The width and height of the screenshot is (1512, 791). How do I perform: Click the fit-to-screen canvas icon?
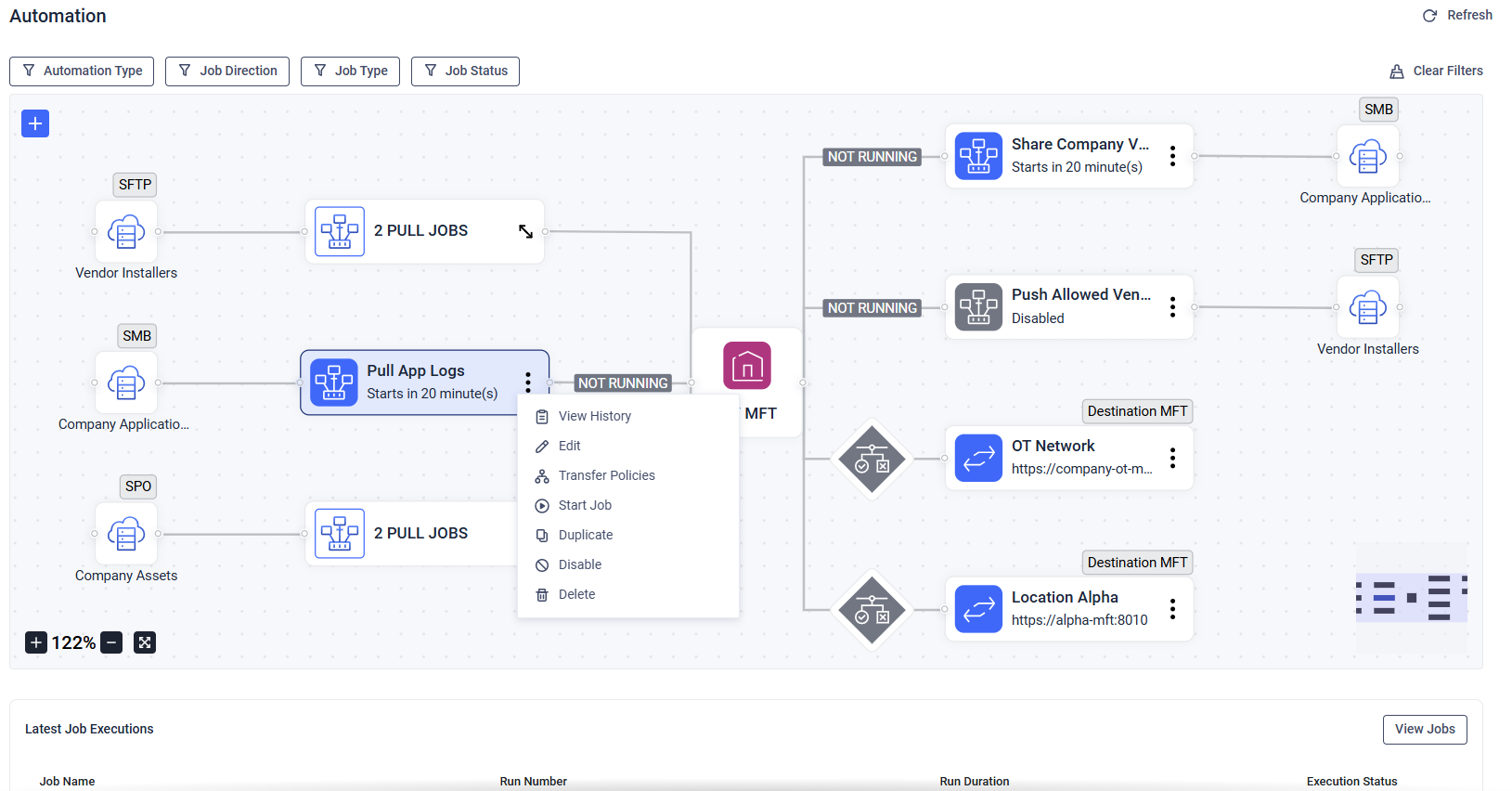pyautogui.click(x=145, y=642)
